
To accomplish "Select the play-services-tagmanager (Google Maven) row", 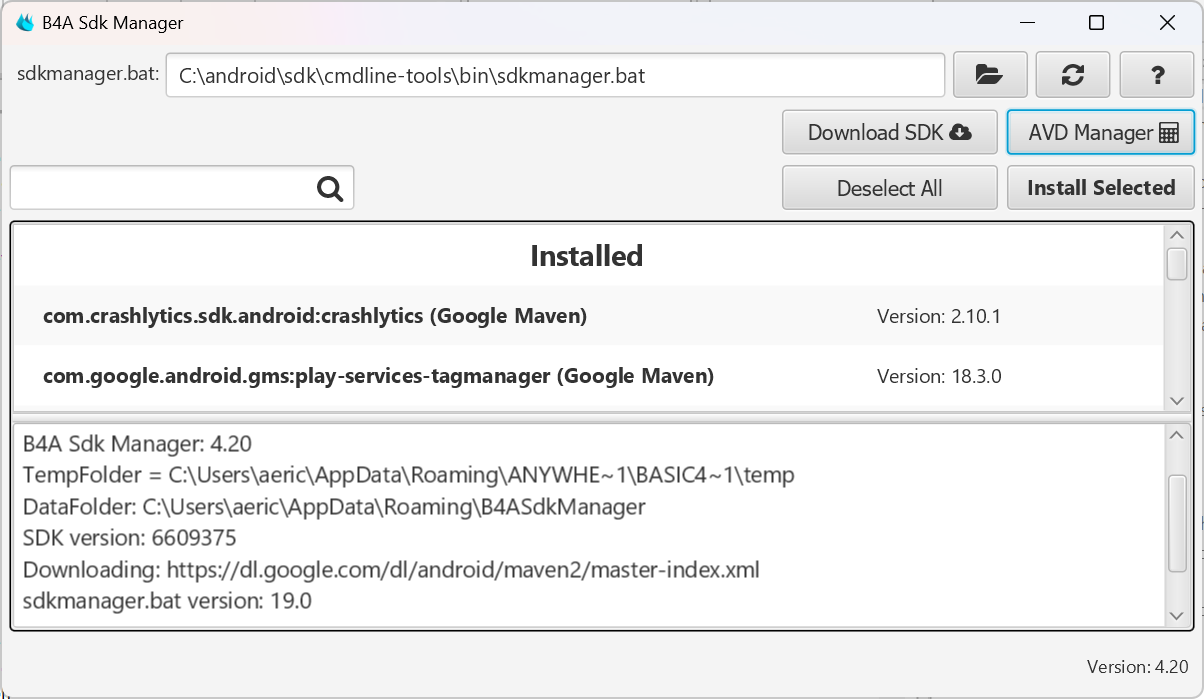I will pyautogui.click(x=588, y=376).
